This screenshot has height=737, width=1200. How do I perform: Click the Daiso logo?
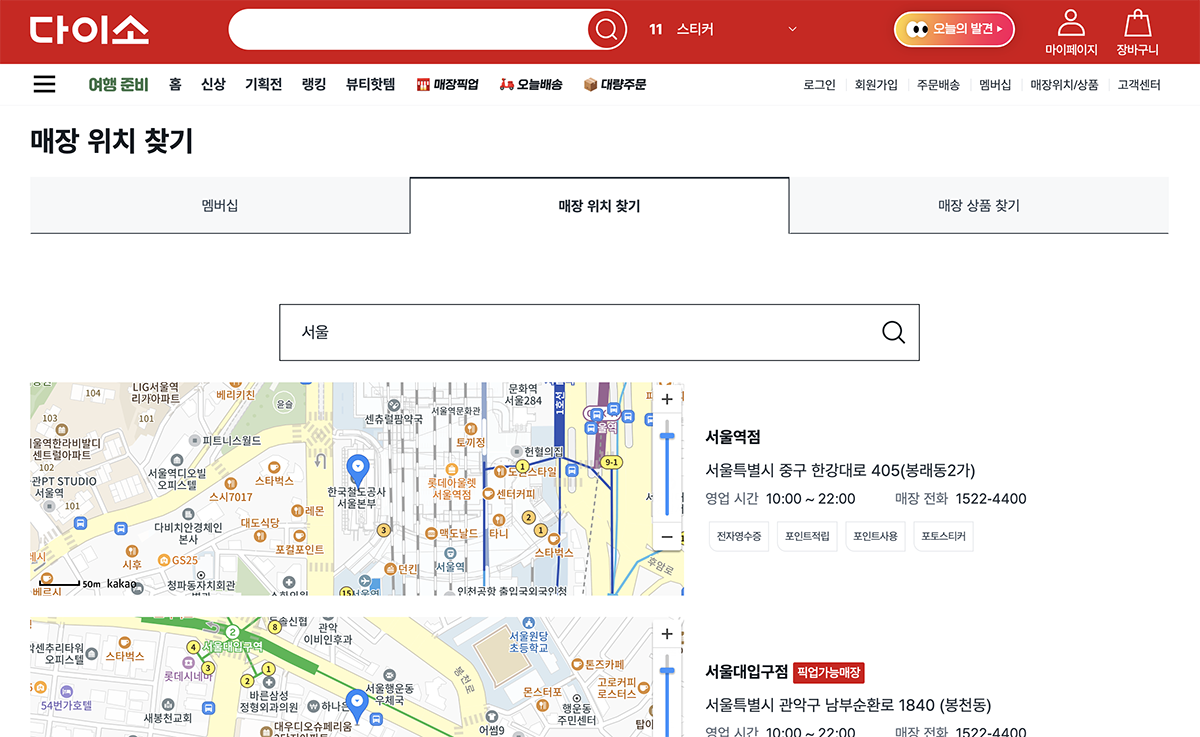[x=89, y=29]
